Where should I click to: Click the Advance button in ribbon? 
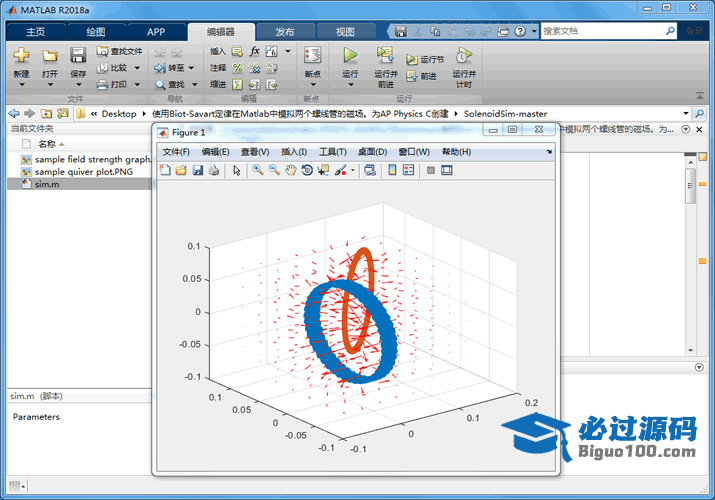pyautogui.click(x=422, y=76)
